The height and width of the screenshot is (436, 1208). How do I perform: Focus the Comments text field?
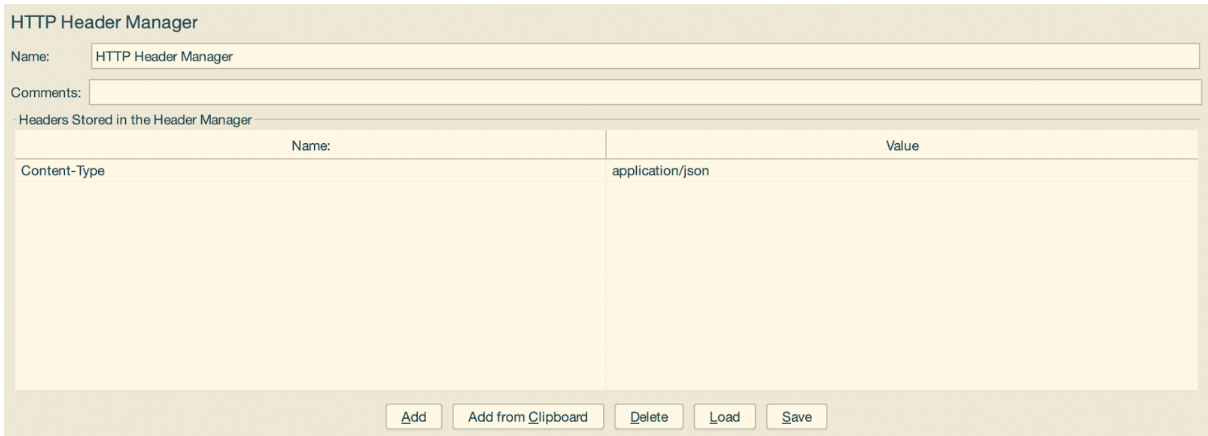coord(644,92)
